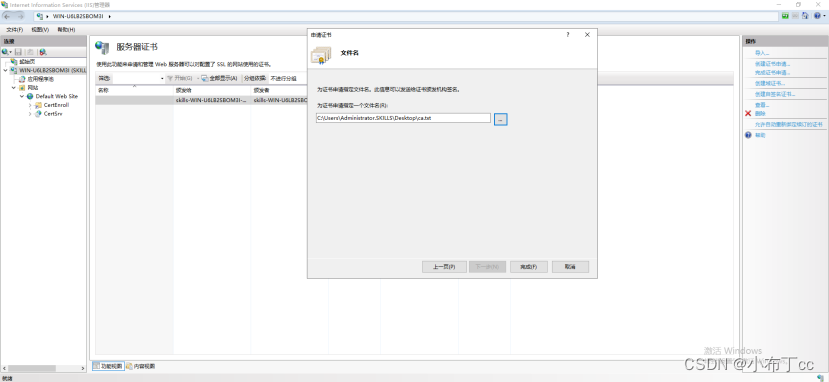Open the 分组依据 group-by dropdown
829x382 pixels.
(x=283, y=78)
